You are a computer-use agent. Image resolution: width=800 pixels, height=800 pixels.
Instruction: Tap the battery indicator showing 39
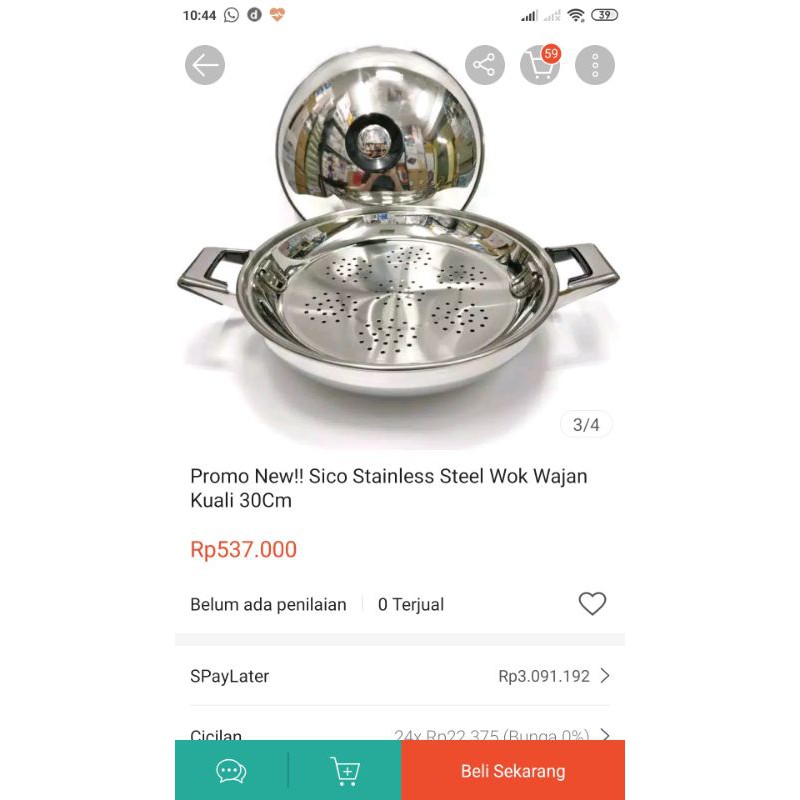tap(604, 15)
